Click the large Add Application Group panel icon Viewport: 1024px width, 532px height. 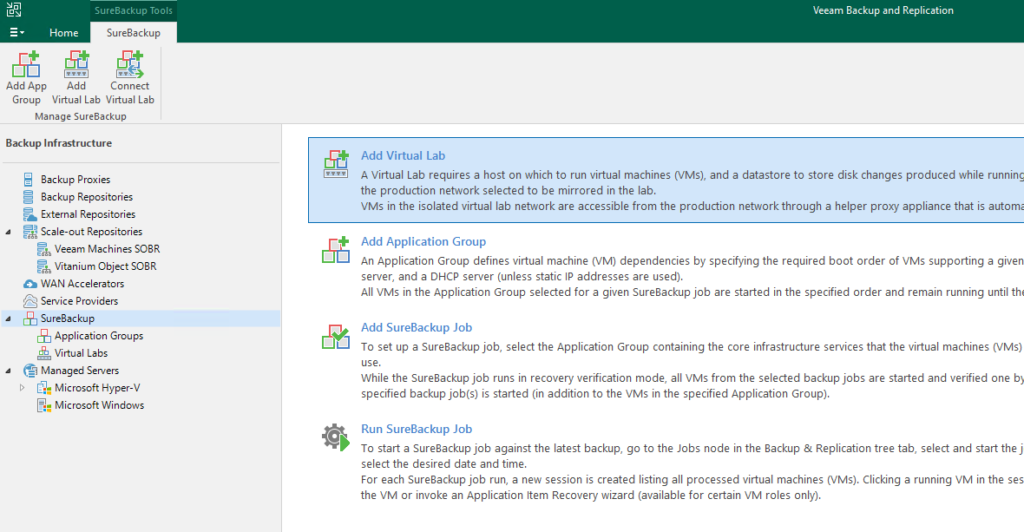coord(336,250)
